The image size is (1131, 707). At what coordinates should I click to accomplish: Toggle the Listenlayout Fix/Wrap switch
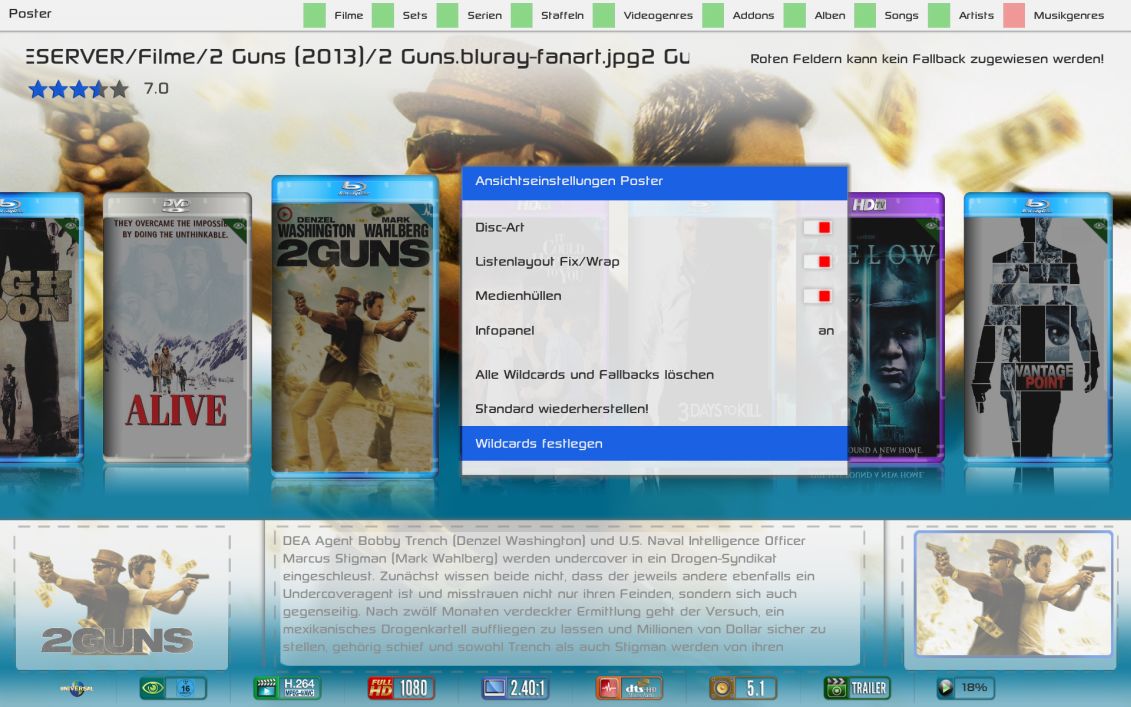(x=817, y=261)
